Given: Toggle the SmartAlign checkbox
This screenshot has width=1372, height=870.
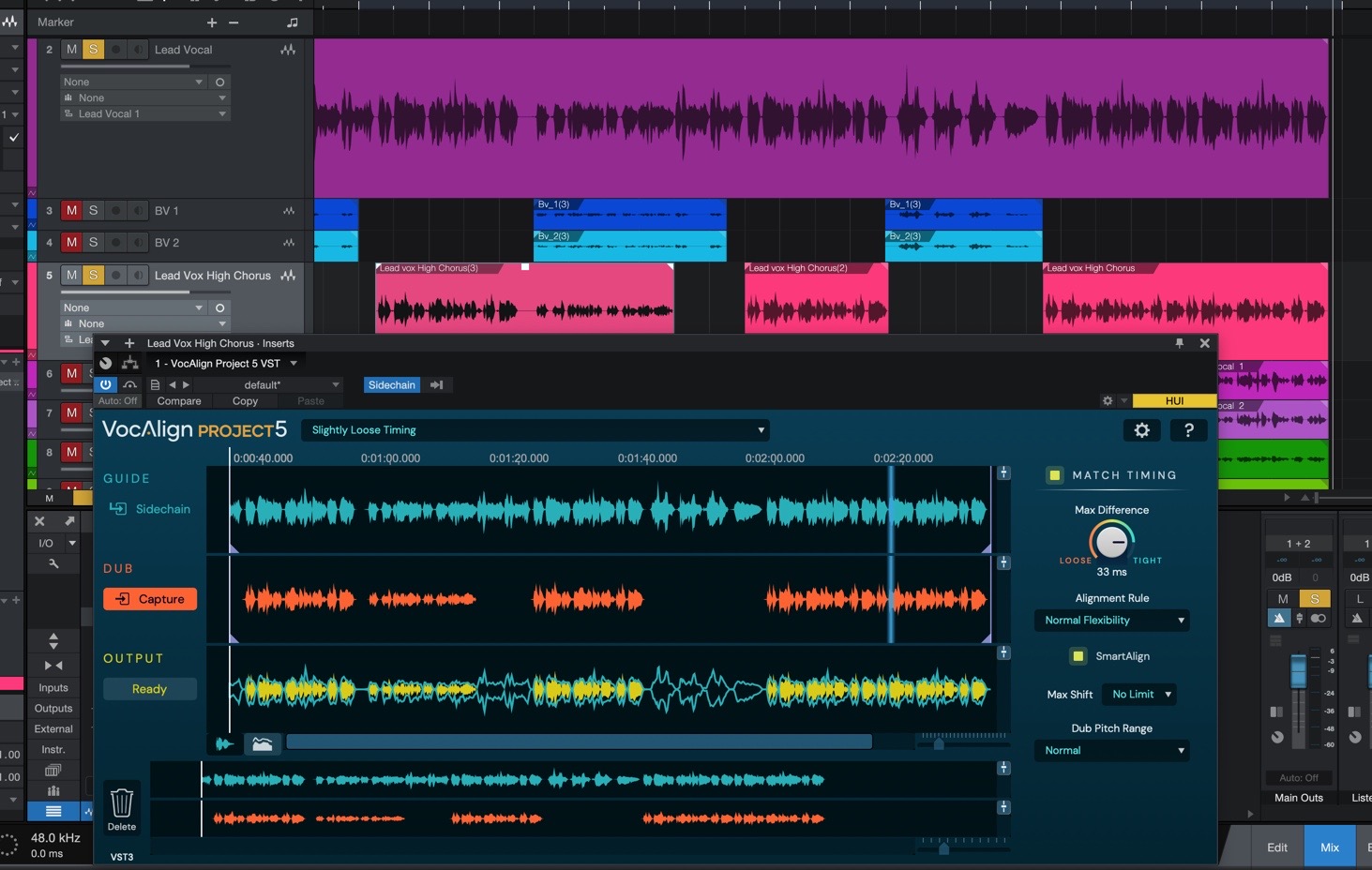Looking at the screenshot, I should coord(1078,656).
